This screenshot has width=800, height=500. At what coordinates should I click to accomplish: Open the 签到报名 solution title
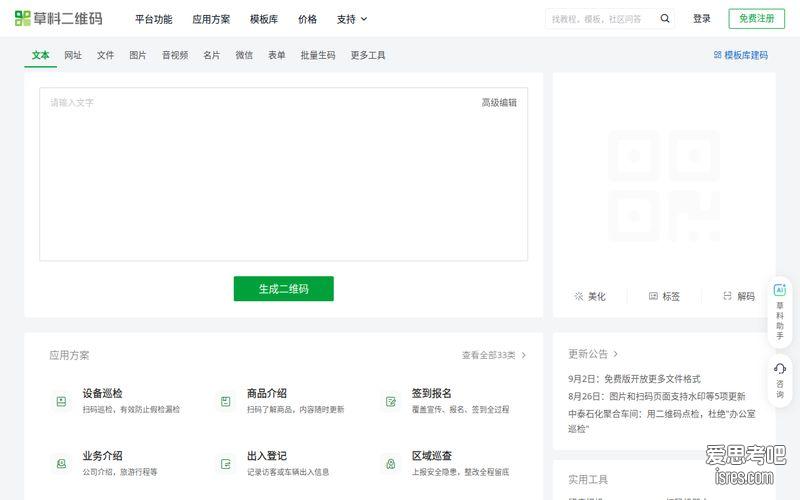(x=432, y=393)
